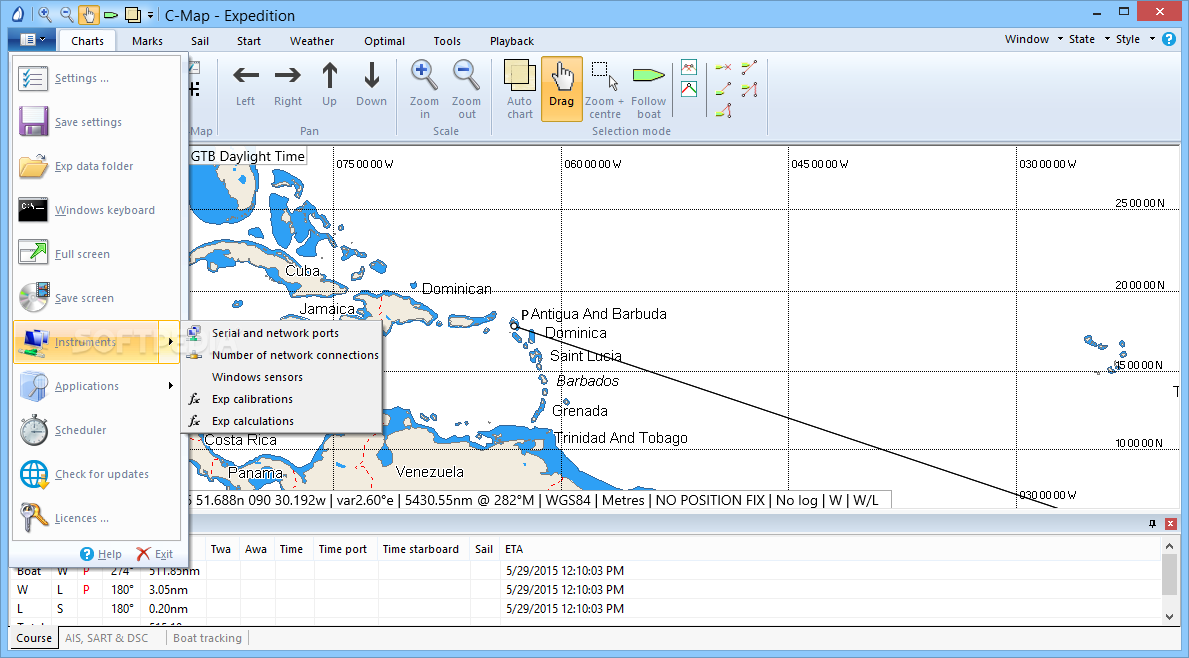This screenshot has width=1189, height=658.
Task: Click the blue help question icon
Action: (1169, 39)
